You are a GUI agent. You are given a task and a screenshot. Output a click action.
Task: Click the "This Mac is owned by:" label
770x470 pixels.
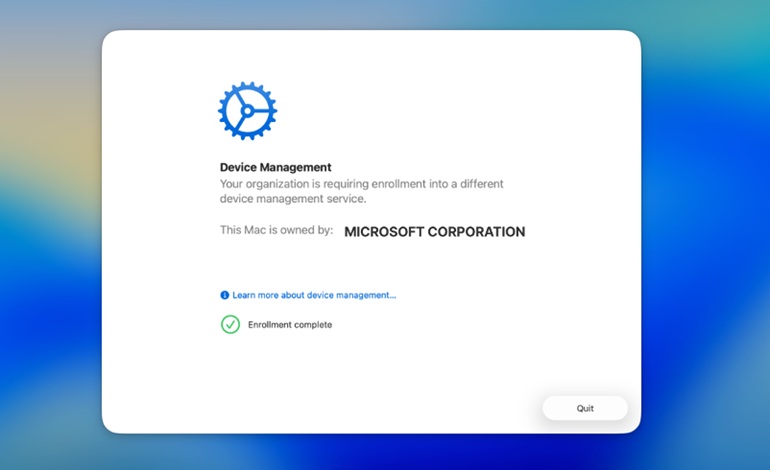[x=276, y=230]
